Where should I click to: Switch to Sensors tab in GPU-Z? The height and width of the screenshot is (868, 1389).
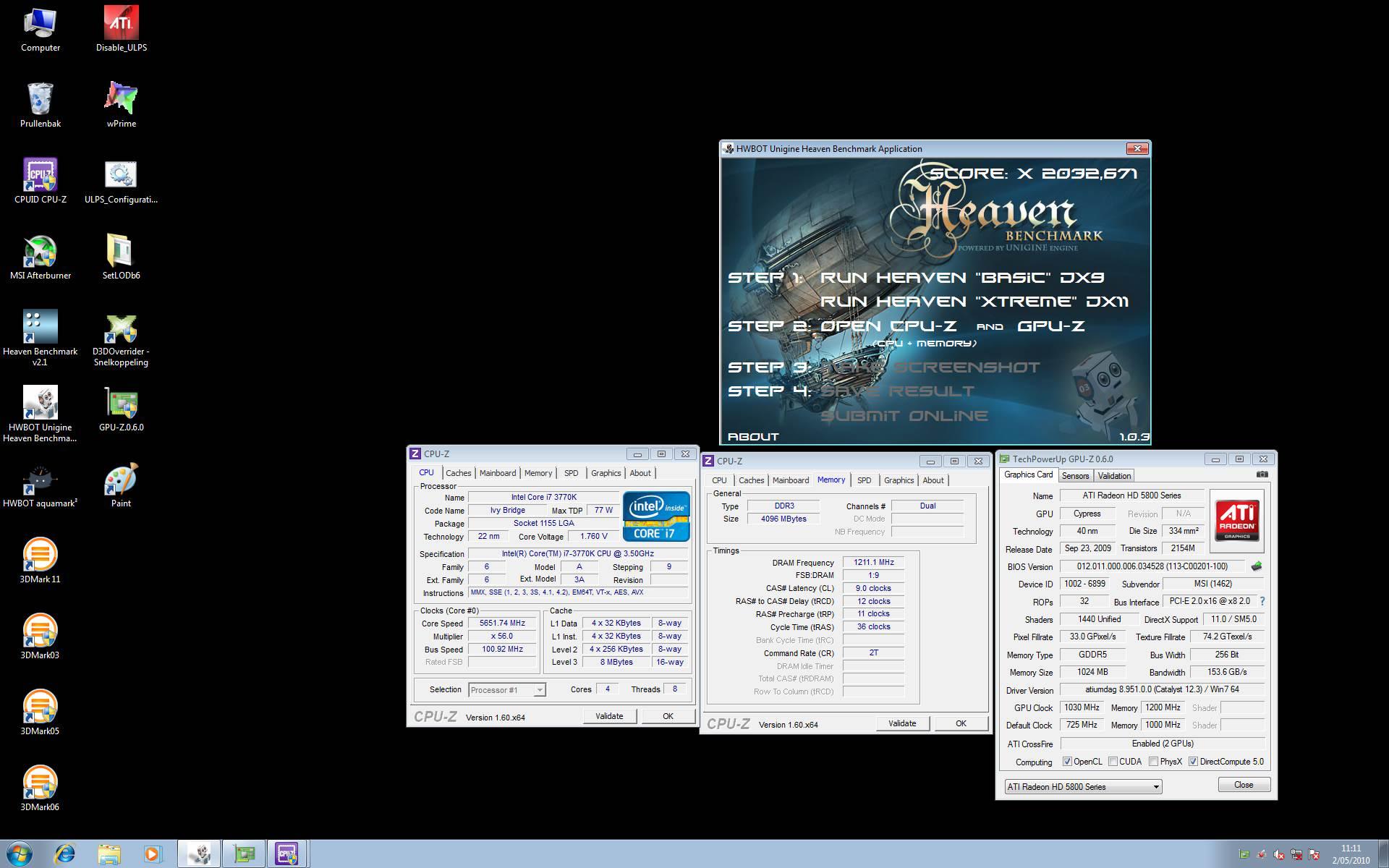(x=1075, y=476)
